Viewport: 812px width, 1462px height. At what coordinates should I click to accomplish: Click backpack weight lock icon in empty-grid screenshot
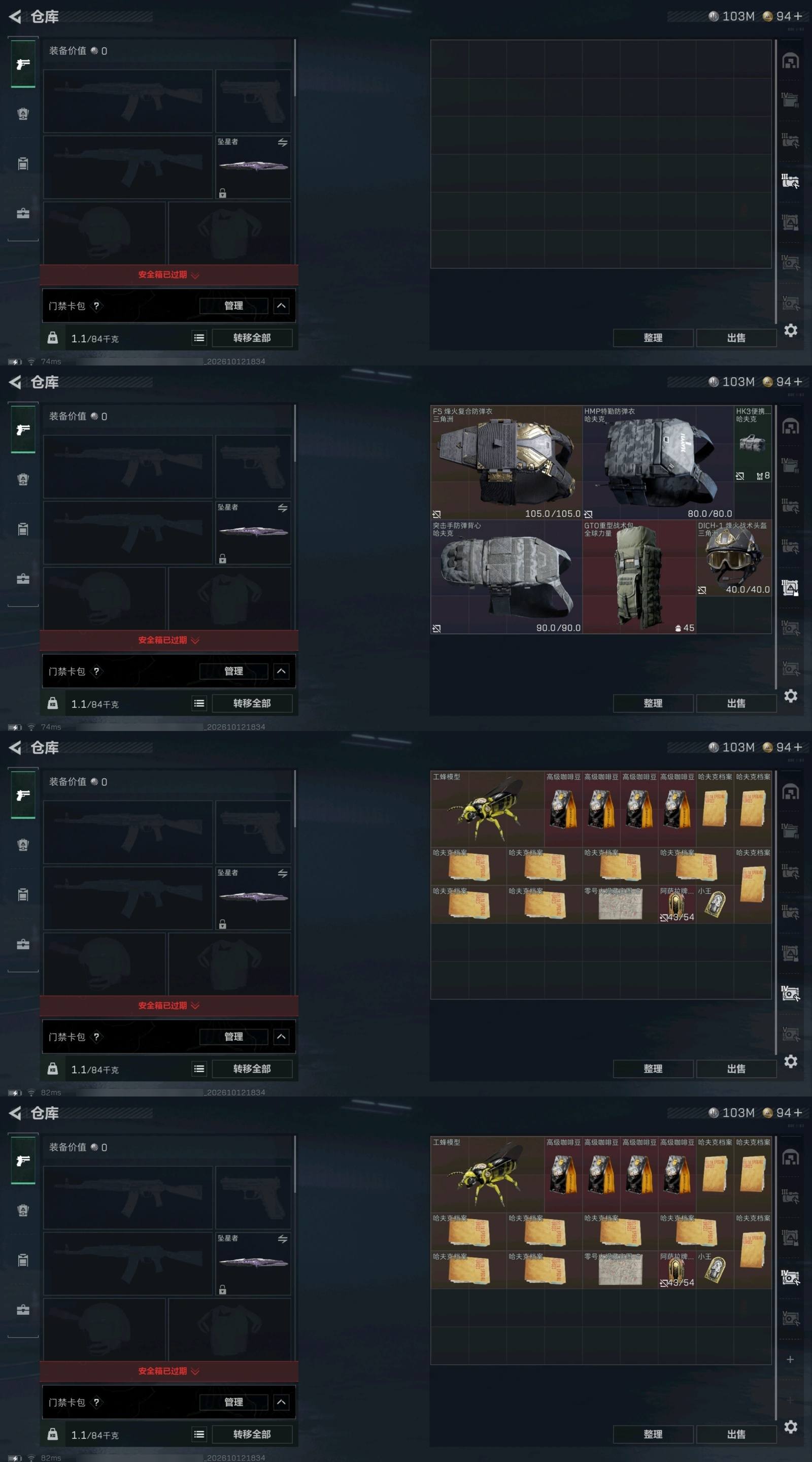pos(52,338)
